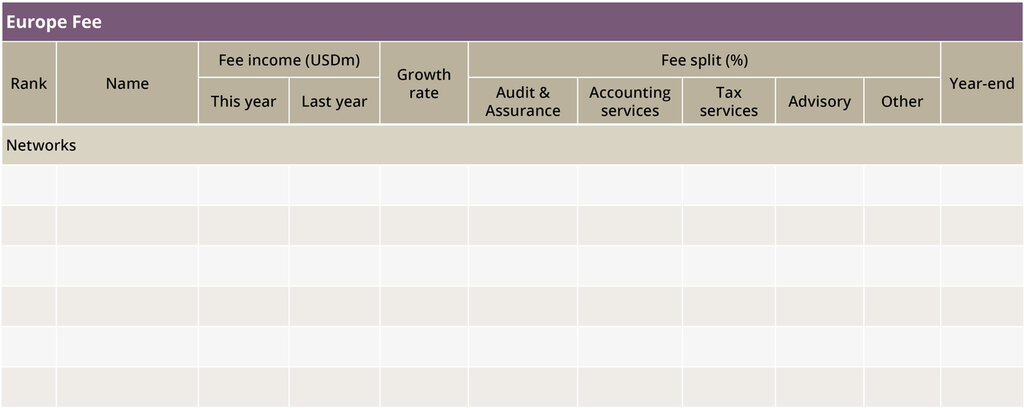1024x408 pixels.
Task: Click first empty Year-end cell
Action: tap(981, 185)
